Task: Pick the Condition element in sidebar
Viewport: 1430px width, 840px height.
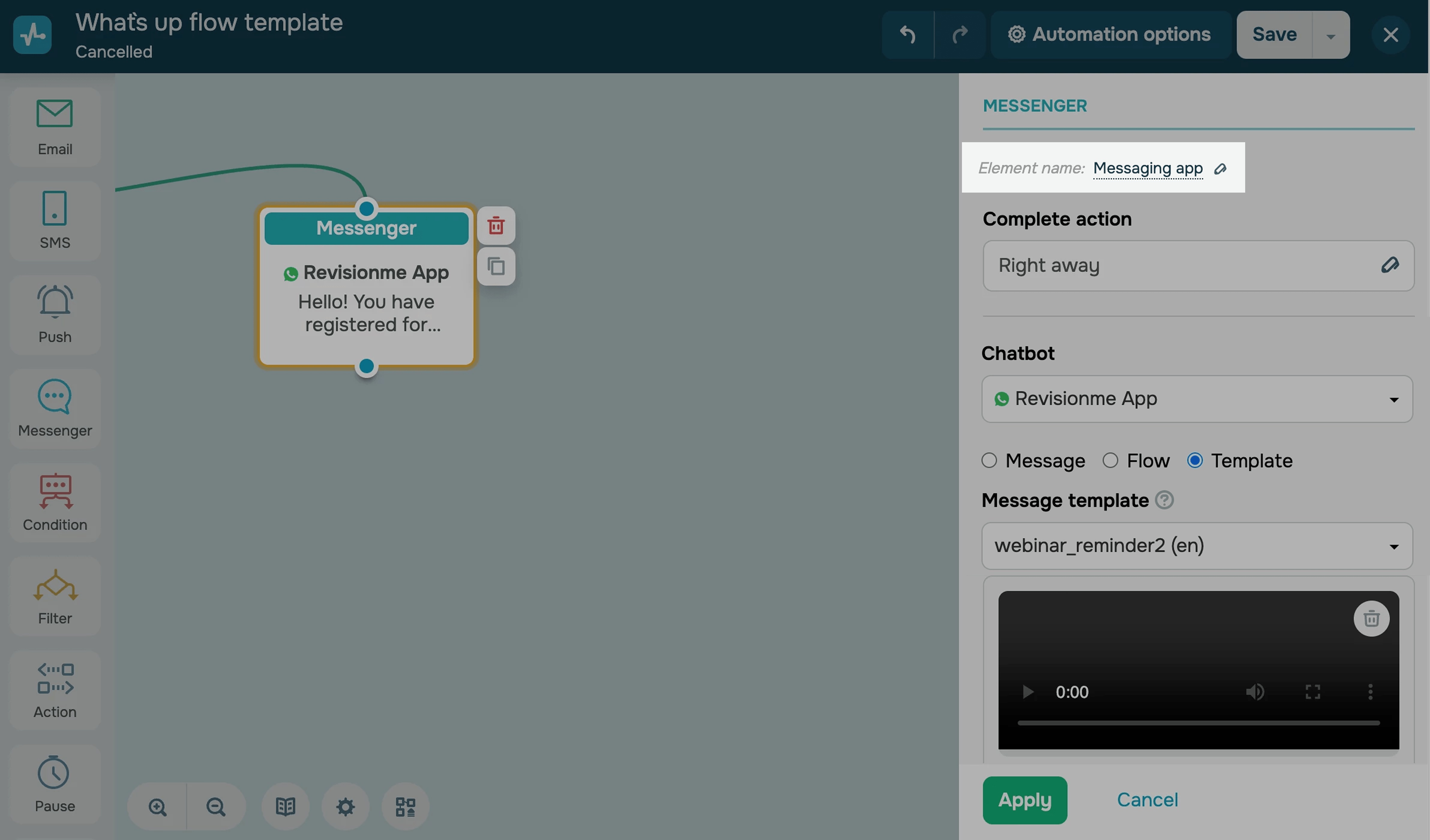Action: point(55,502)
